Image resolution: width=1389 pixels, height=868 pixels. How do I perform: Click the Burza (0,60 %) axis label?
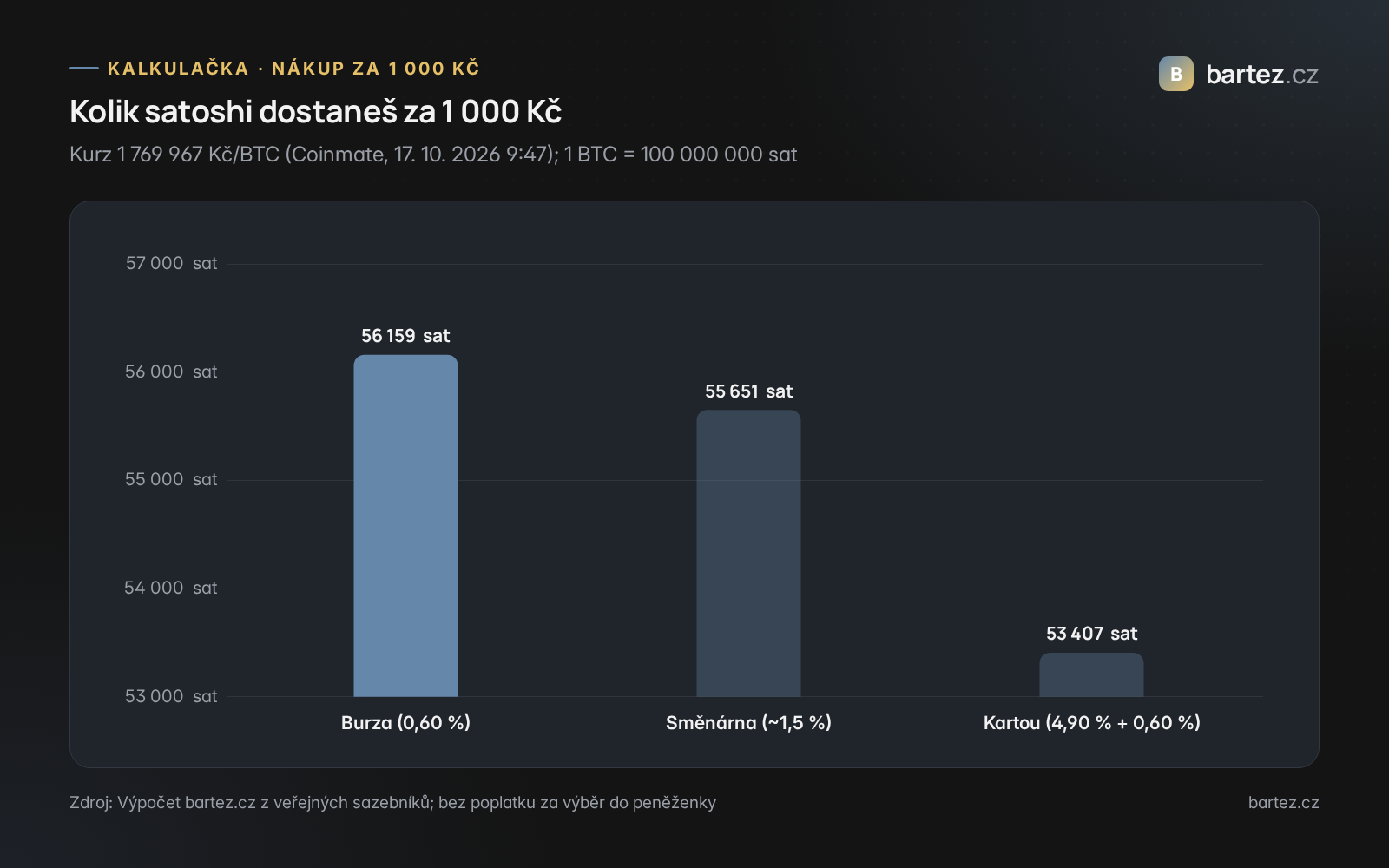405,722
